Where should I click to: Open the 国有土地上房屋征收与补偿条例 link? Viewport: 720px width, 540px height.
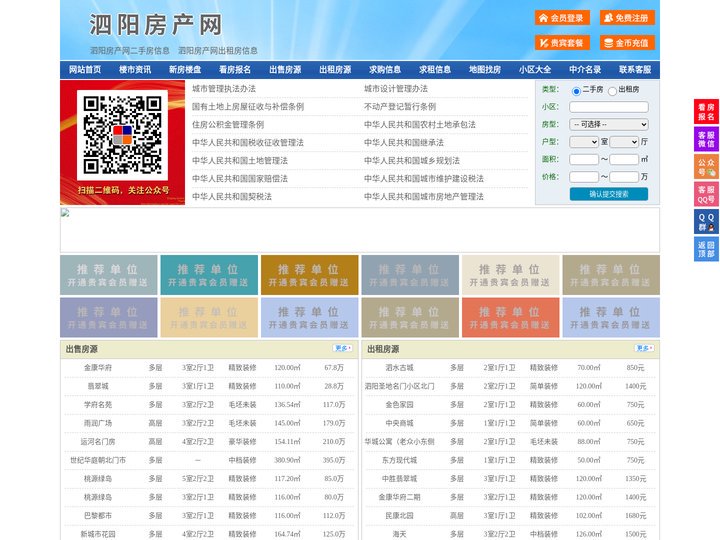click(x=248, y=107)
